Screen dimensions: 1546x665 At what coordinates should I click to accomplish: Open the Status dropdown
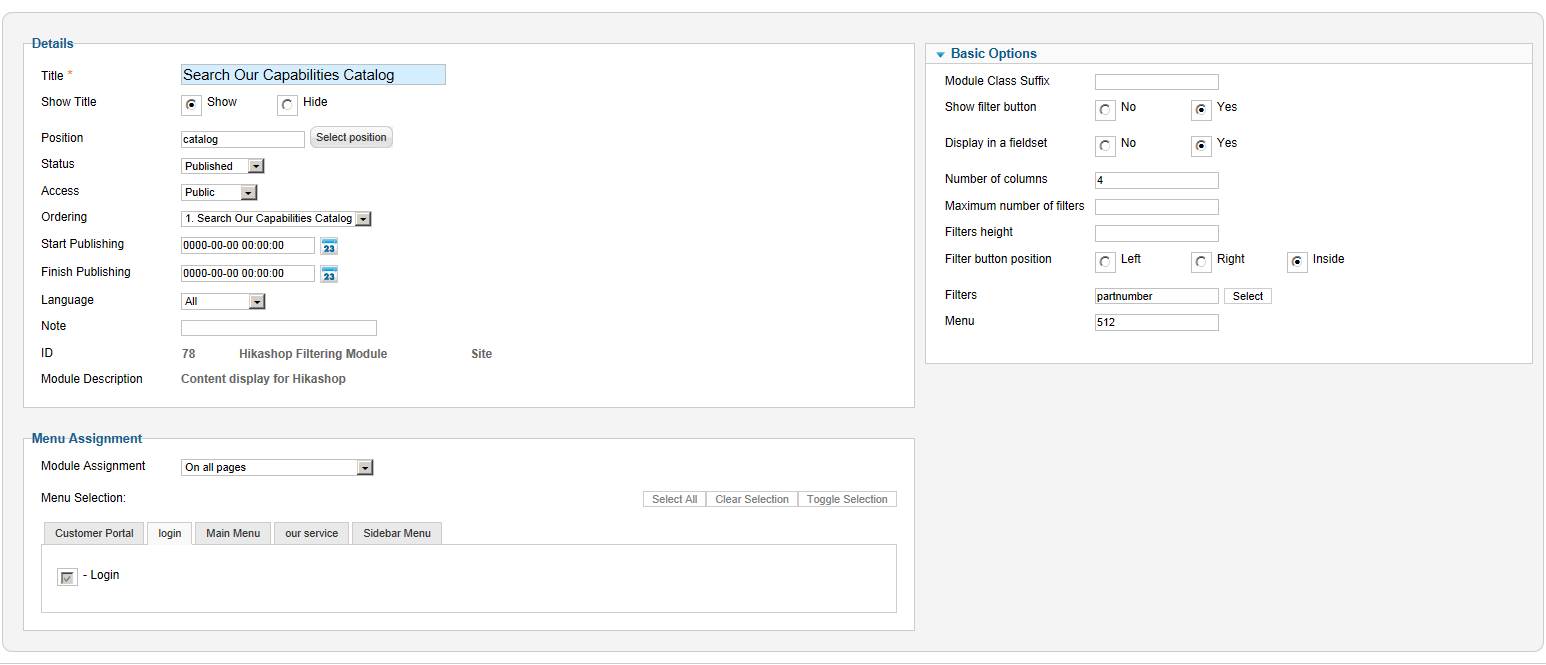tap(223, 166)
